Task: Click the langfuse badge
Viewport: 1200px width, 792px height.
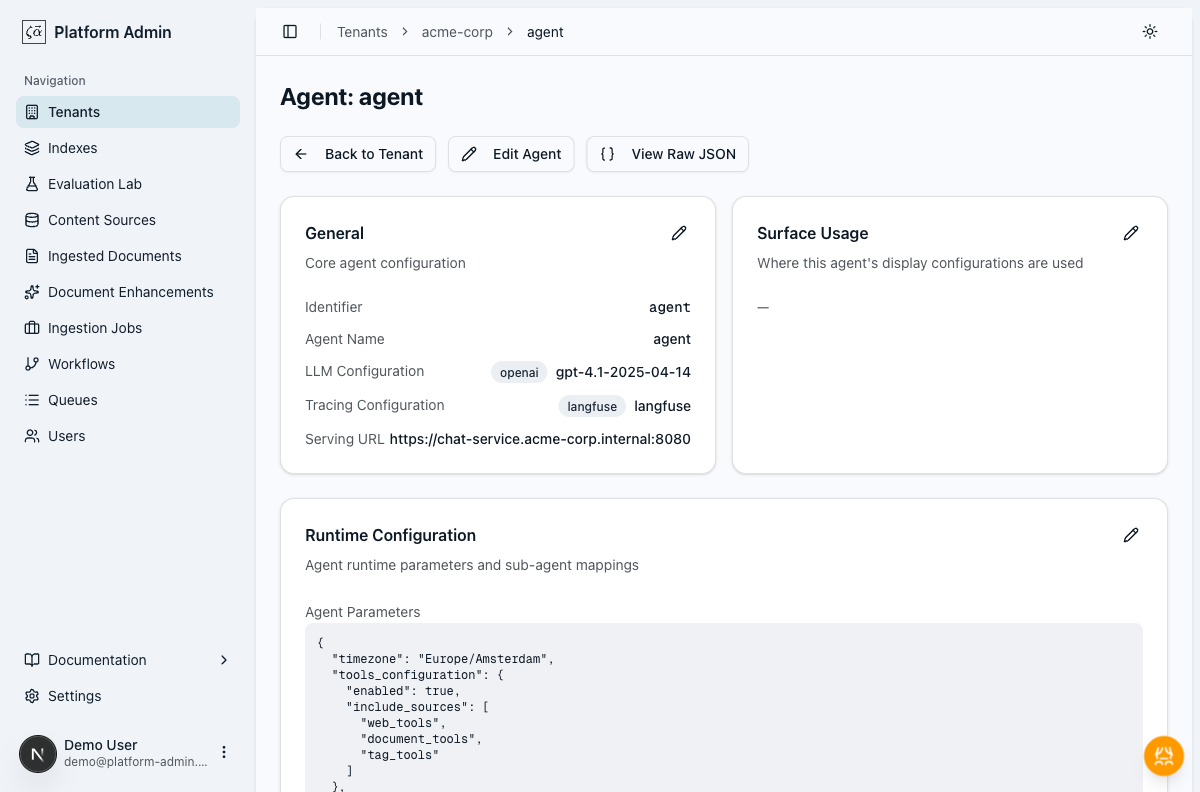Action: (592, 406)
